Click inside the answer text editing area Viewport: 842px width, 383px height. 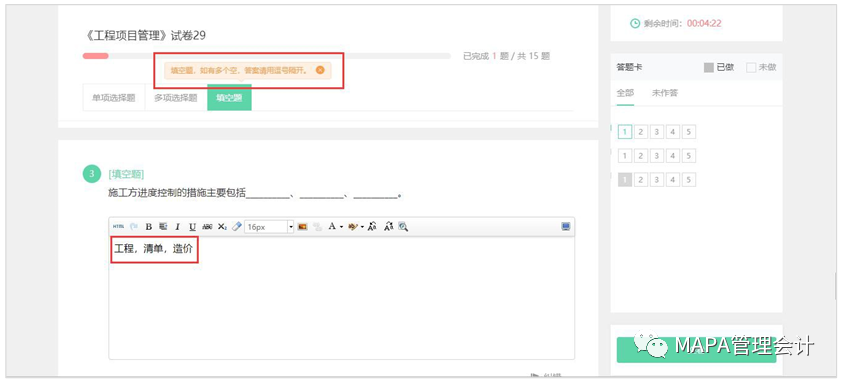tap(342, 298)
